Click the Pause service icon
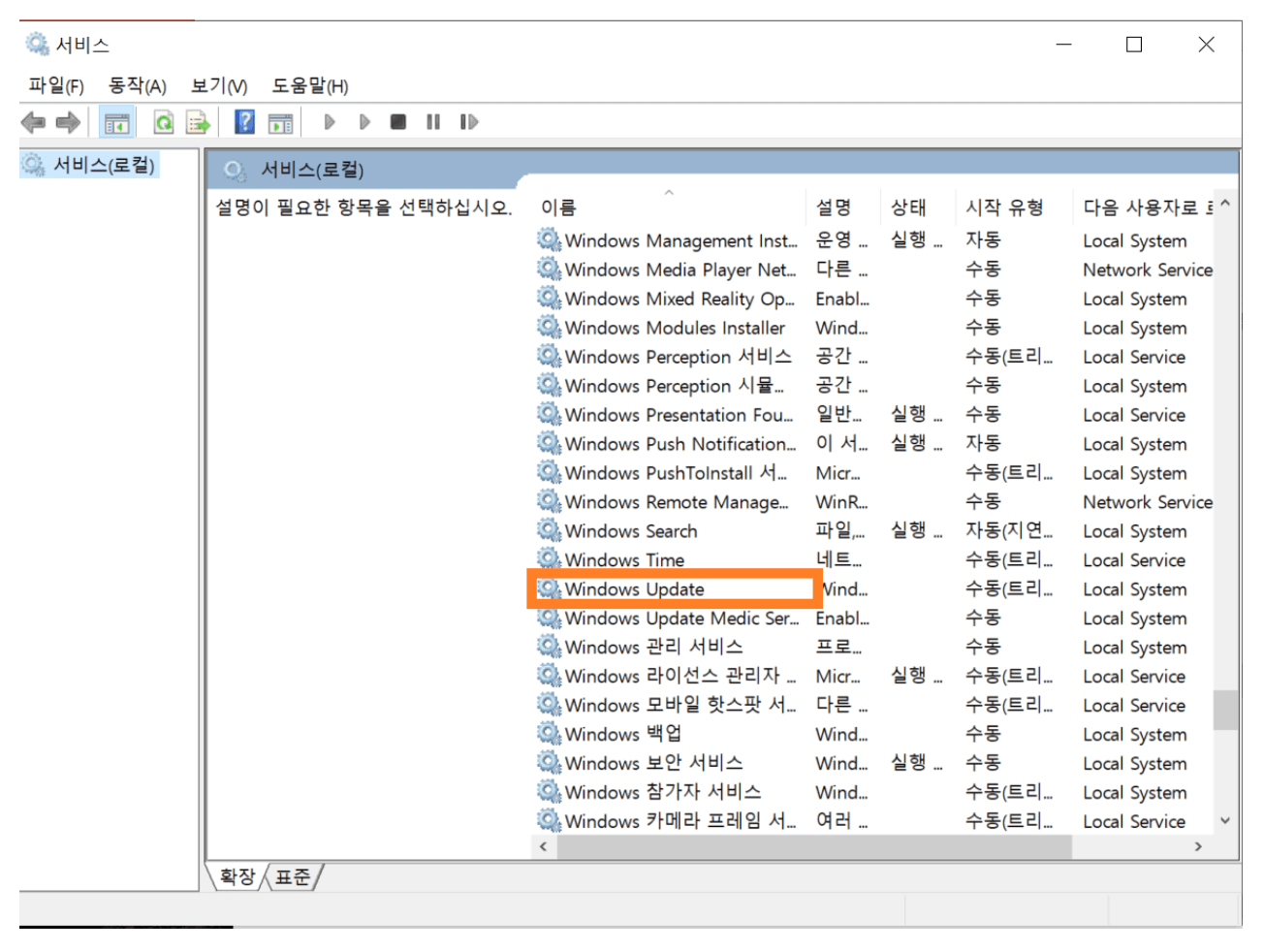1264x952 pixels. [x=433, y=122]
